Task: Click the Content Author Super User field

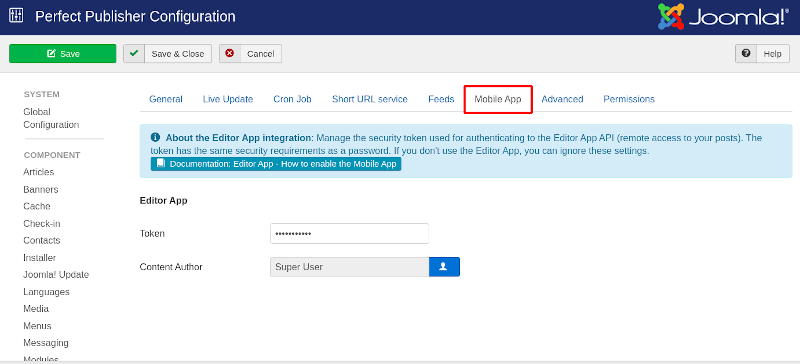Action: [x=349, y=266]
